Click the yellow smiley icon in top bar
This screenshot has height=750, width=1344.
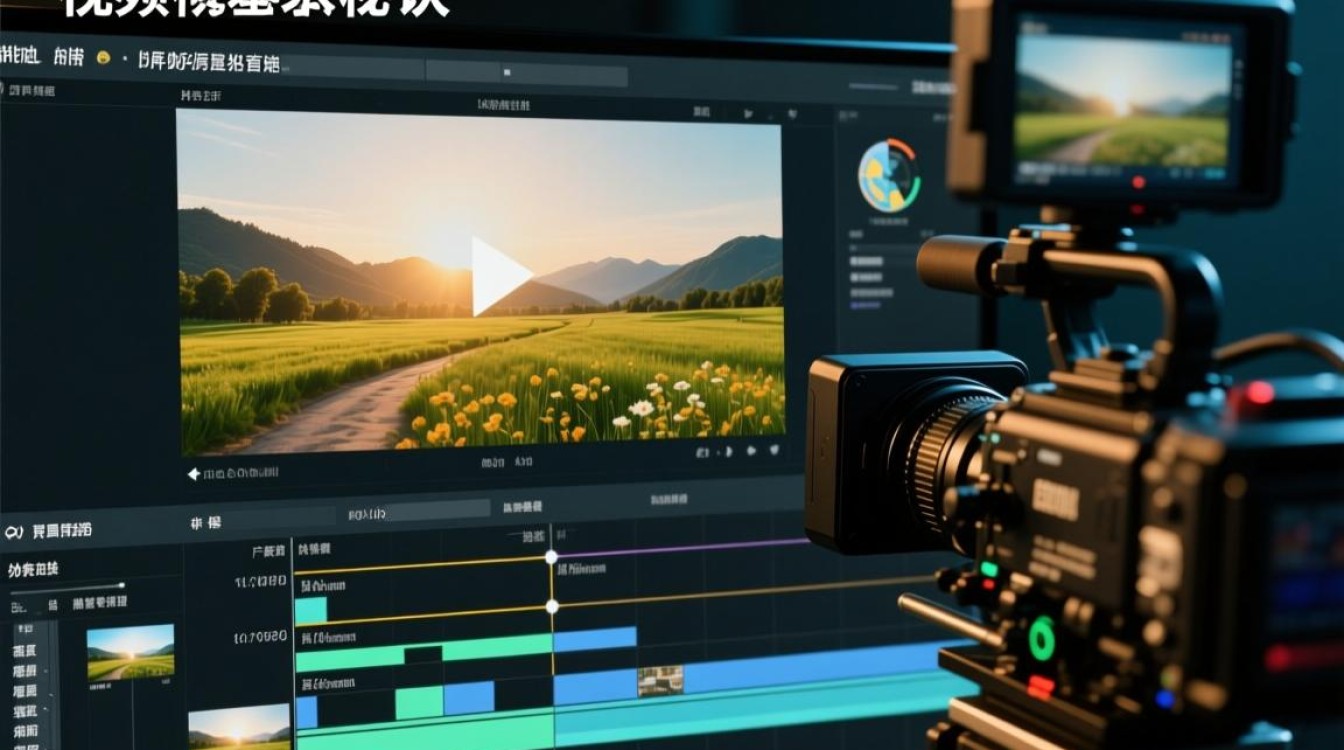(102, 59)
